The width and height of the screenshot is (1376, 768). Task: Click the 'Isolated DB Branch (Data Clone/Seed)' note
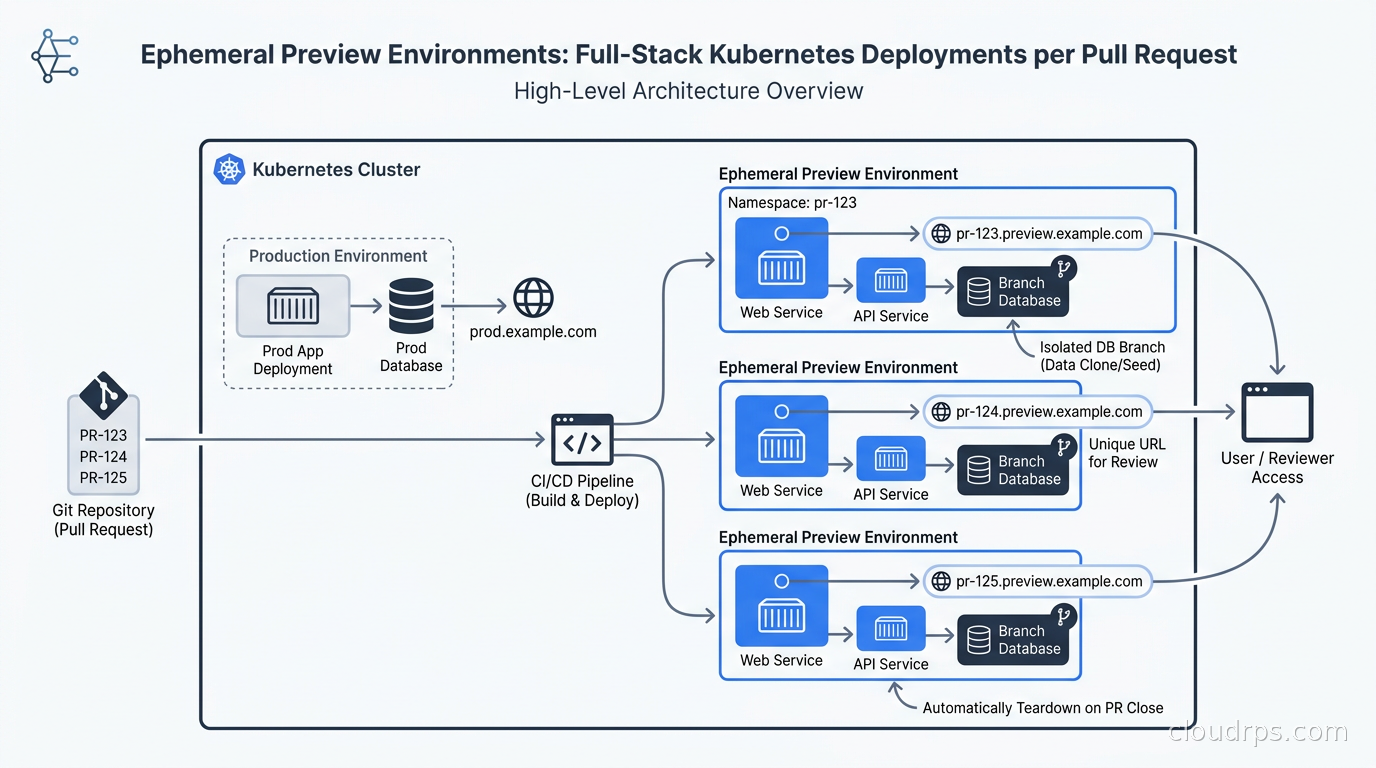(1102, 356)
